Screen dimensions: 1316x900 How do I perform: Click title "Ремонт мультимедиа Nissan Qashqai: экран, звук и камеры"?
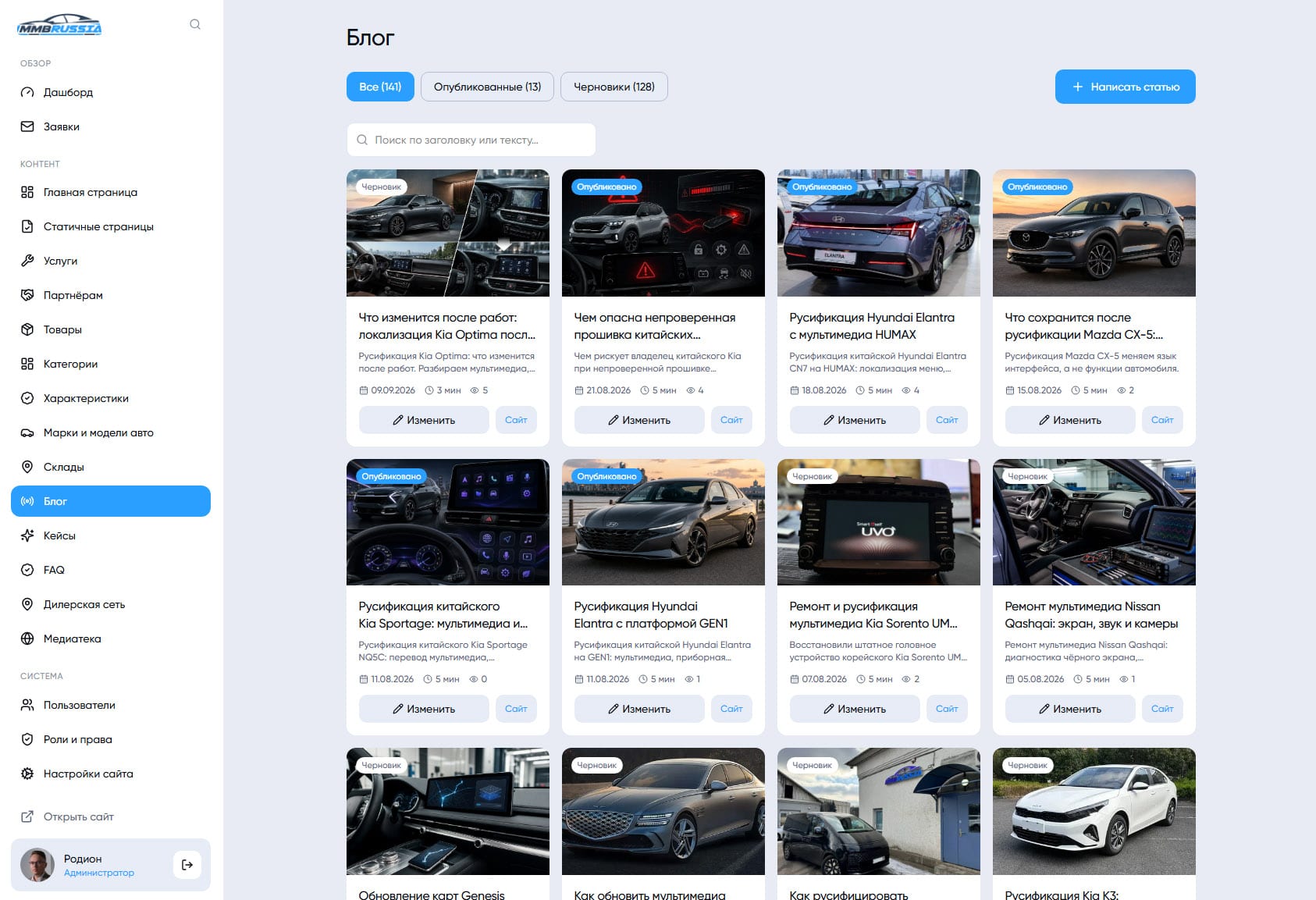(x=1091, y=615)
